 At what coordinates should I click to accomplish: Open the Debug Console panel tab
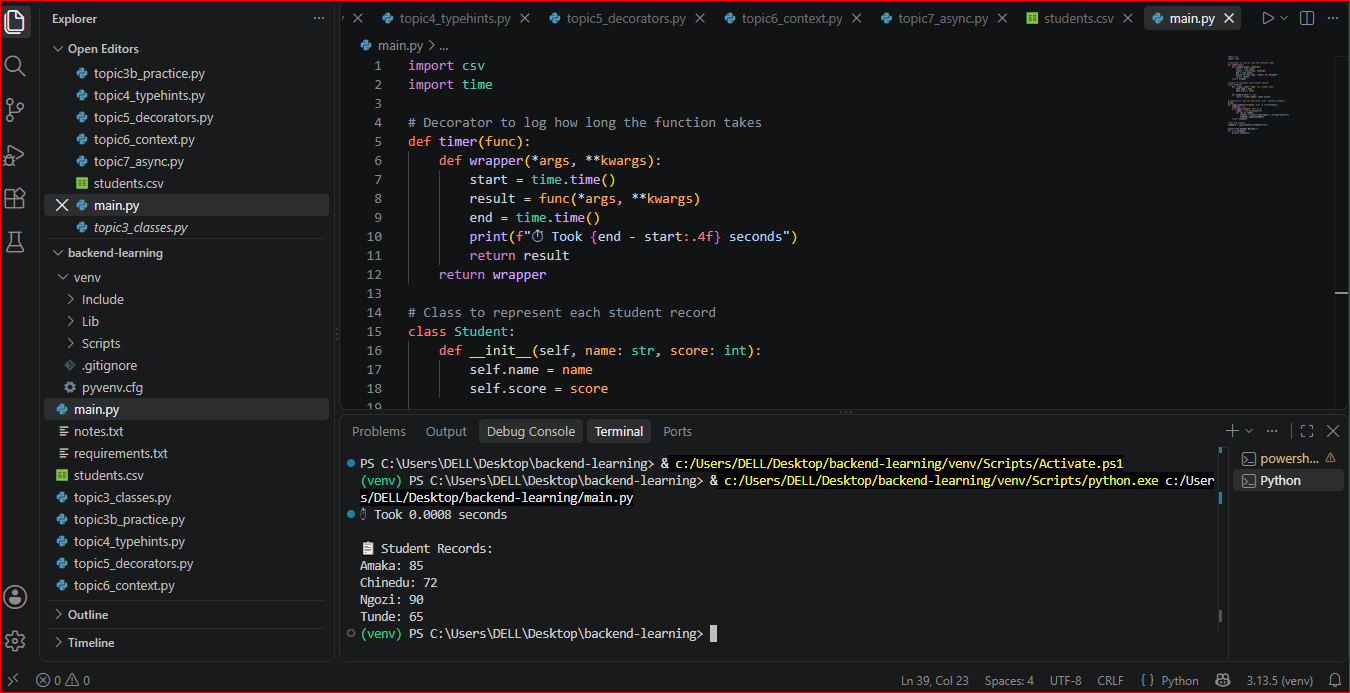coord(531,432)
